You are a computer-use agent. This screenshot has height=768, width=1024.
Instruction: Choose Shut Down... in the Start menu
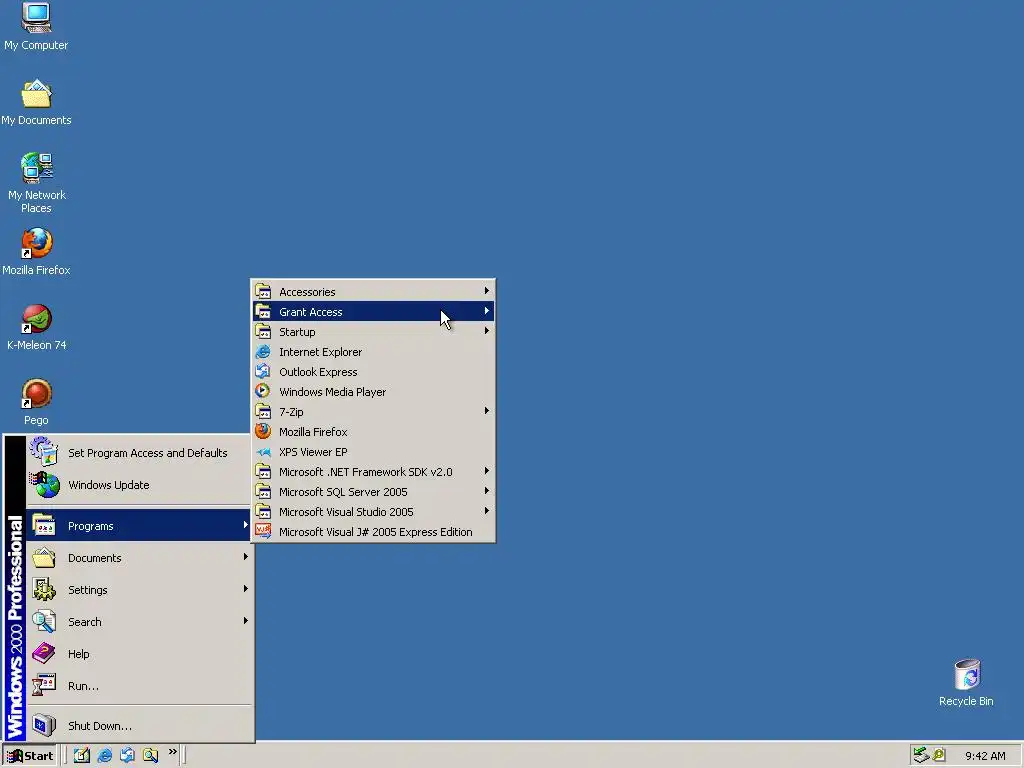click(138, 726)
